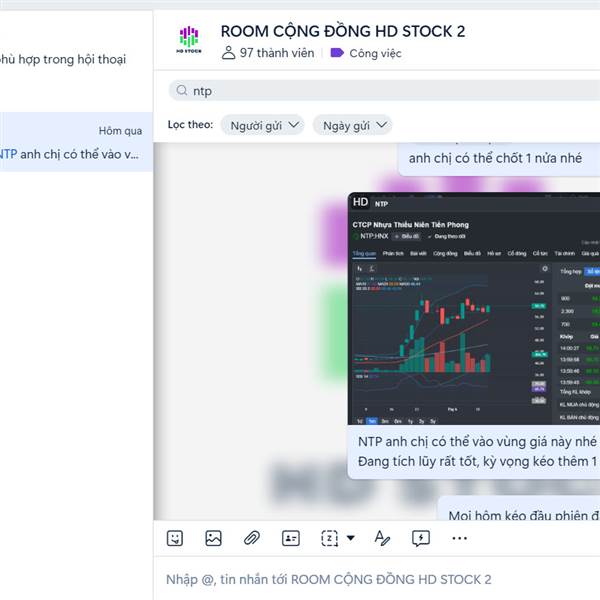Screen dimensions: 600x600
Task: Expand the Ngày gửi filter dropdown
Action: coord(352,125)
